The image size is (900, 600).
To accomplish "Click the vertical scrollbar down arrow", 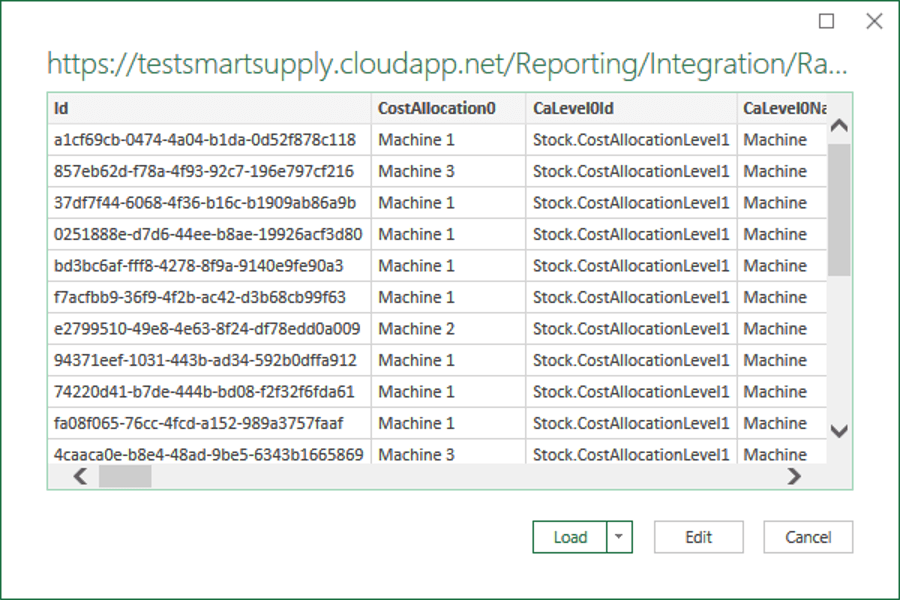I will tap(839, 431).
